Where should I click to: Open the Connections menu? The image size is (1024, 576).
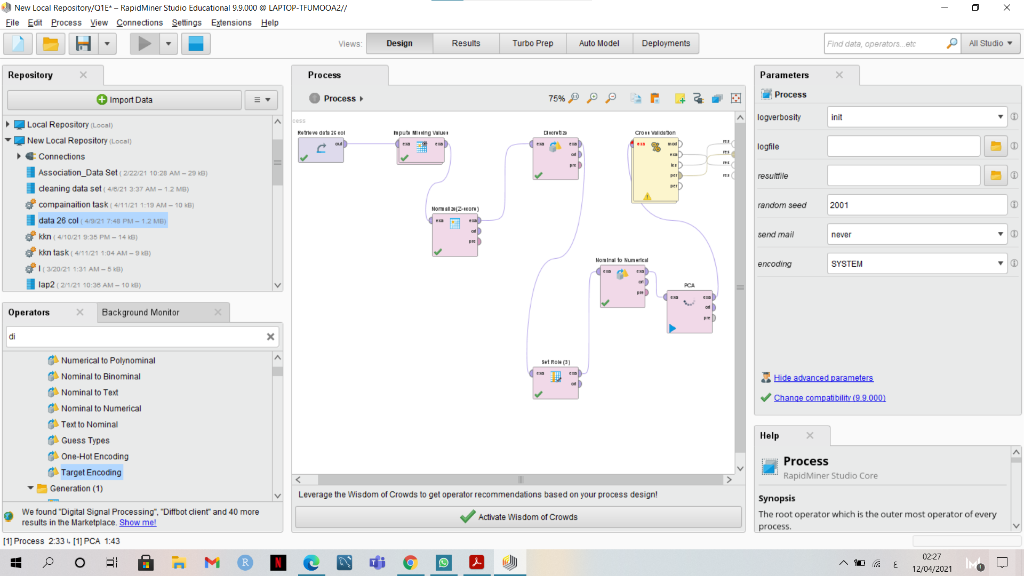coord(140,22)
